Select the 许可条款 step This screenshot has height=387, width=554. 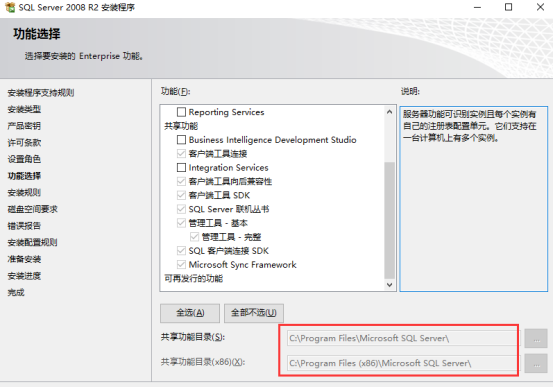point(24,142)
